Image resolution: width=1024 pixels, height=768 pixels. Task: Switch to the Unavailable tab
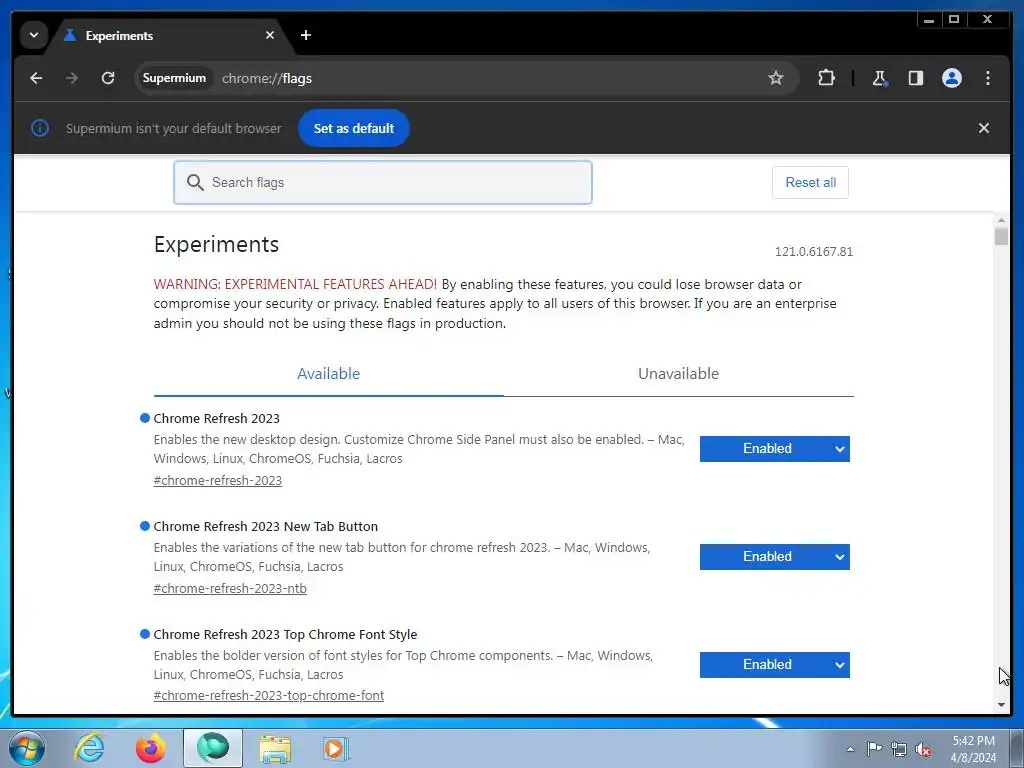coord(679,374)
